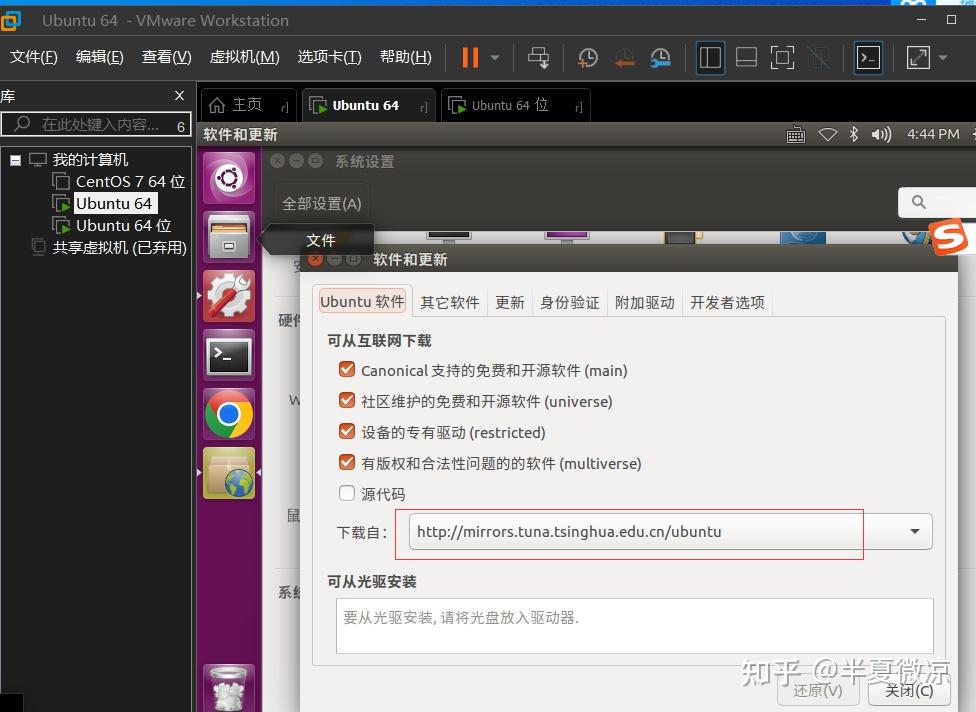976x712 pixels.
Task: Take a snapshot using the clock-plus icon
Action: (587, 57)
